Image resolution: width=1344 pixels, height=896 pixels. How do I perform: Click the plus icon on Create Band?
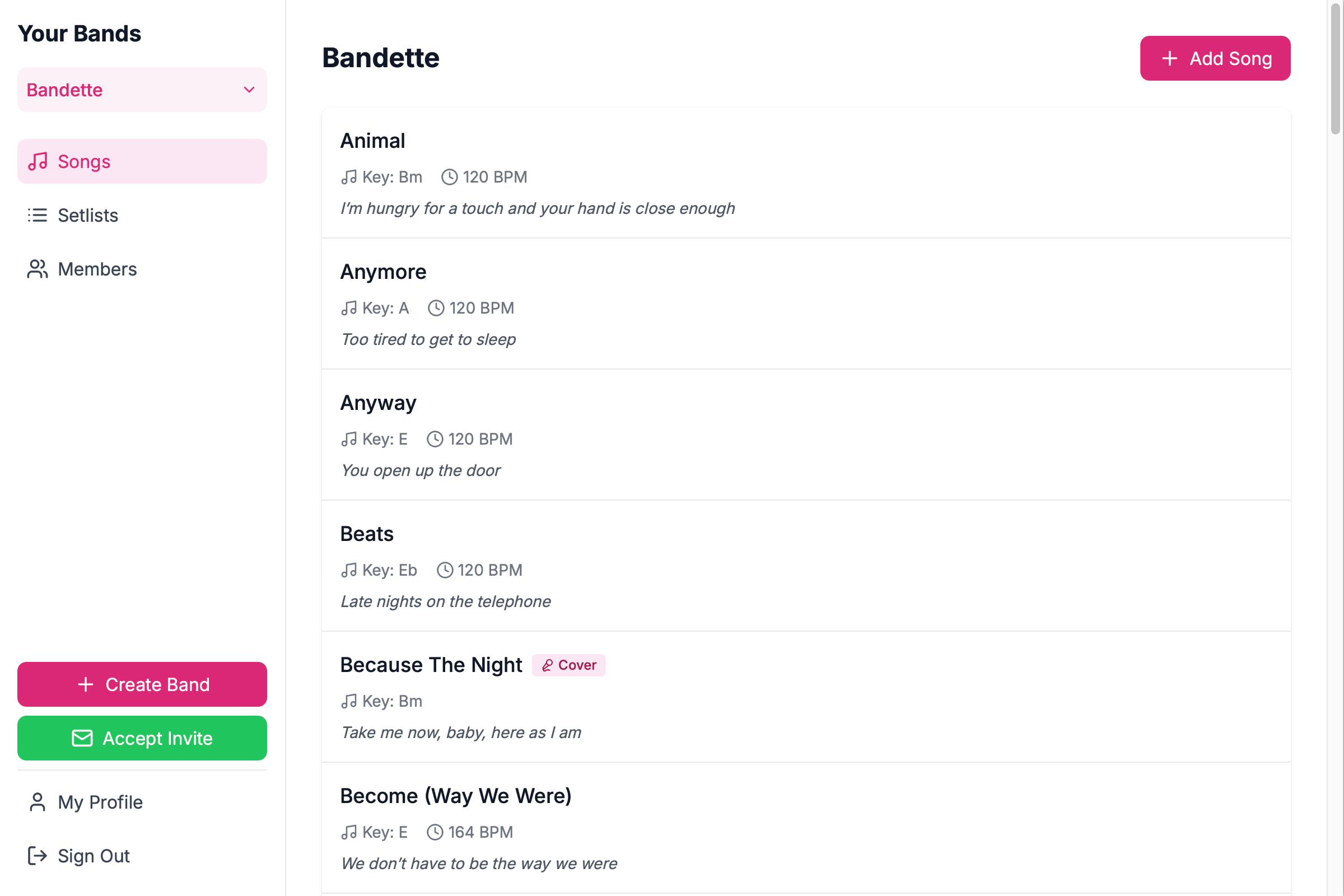coord(86,684)
